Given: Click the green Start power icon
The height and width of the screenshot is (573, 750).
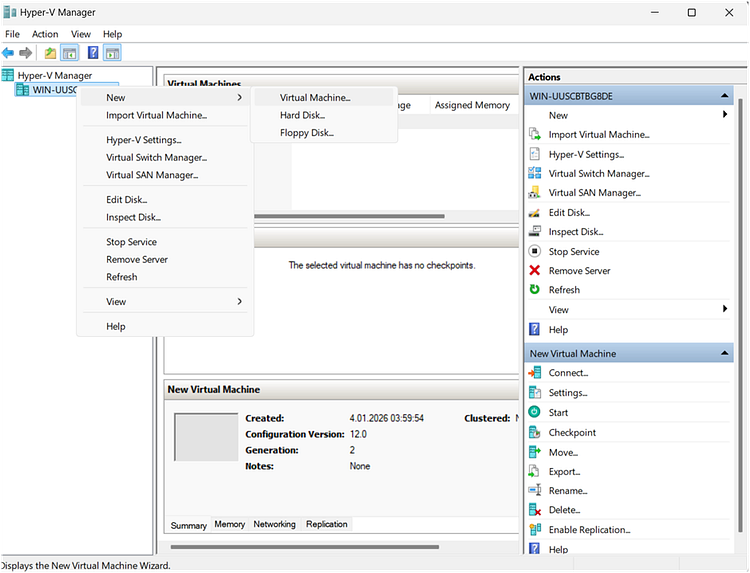Looking at the screenshot, I should [534, 412].
